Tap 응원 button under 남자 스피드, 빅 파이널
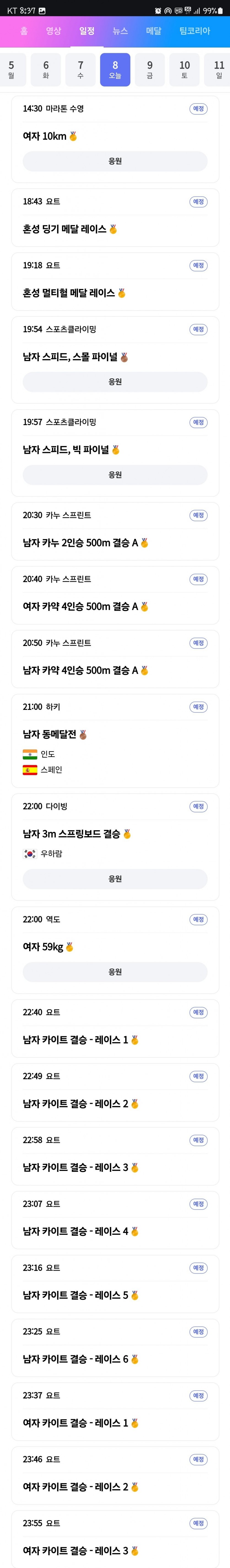The image size is (230, 1568). (x=115, y=475)
